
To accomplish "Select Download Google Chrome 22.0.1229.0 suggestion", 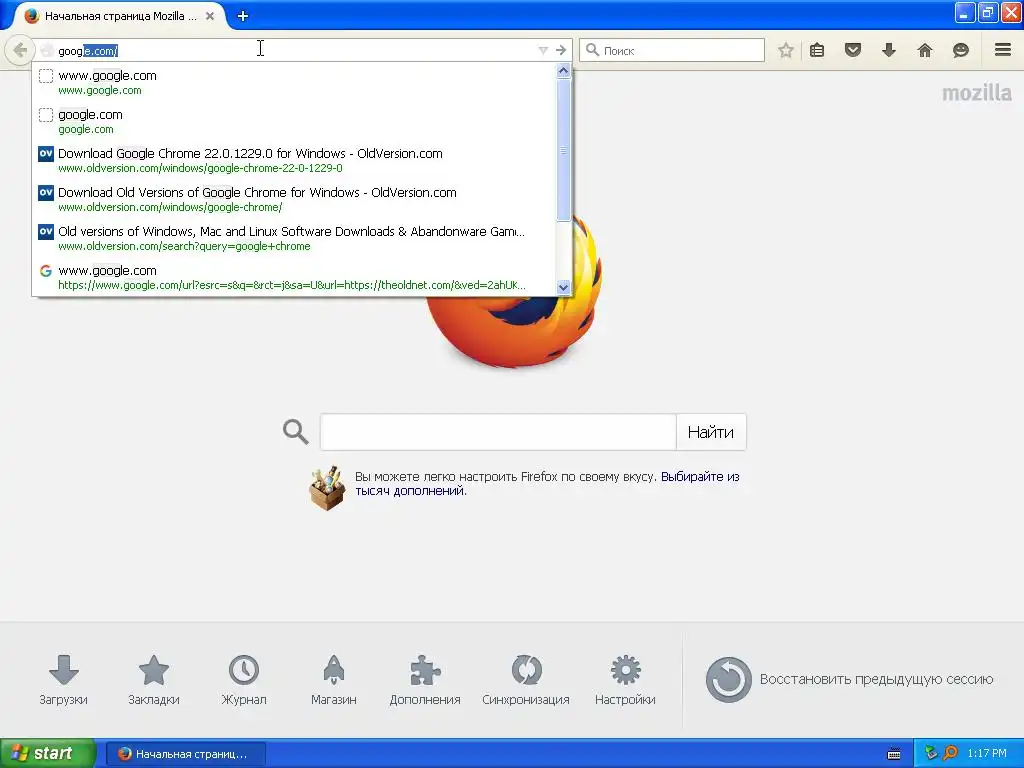I will click(x=294, y=160).
